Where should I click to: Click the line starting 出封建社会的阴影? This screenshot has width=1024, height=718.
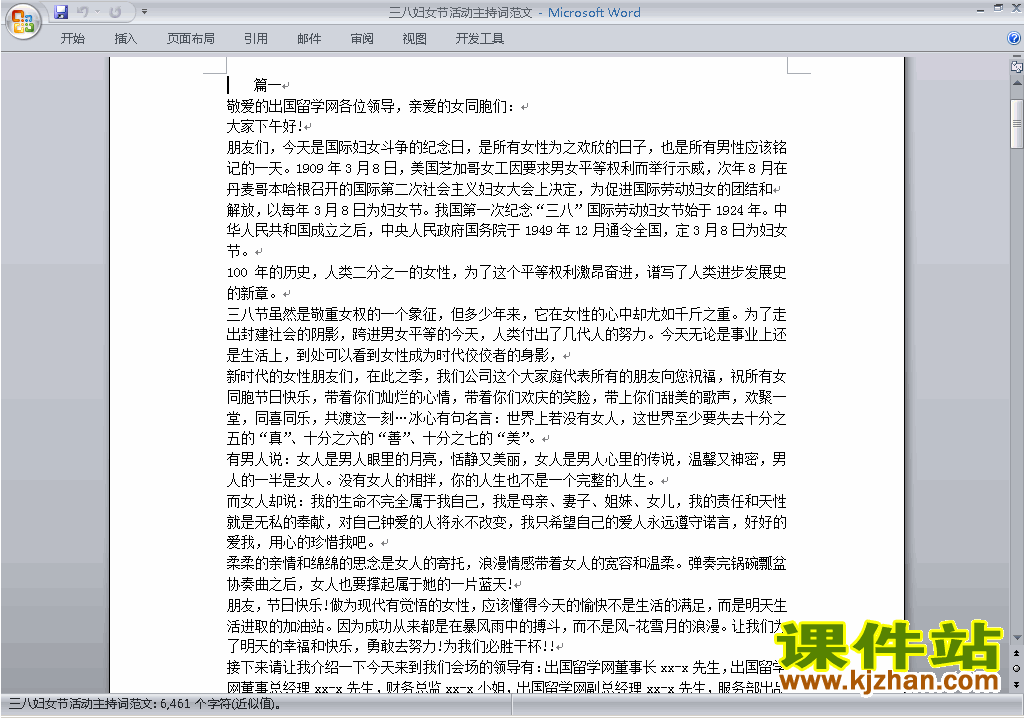pos(507,335)
